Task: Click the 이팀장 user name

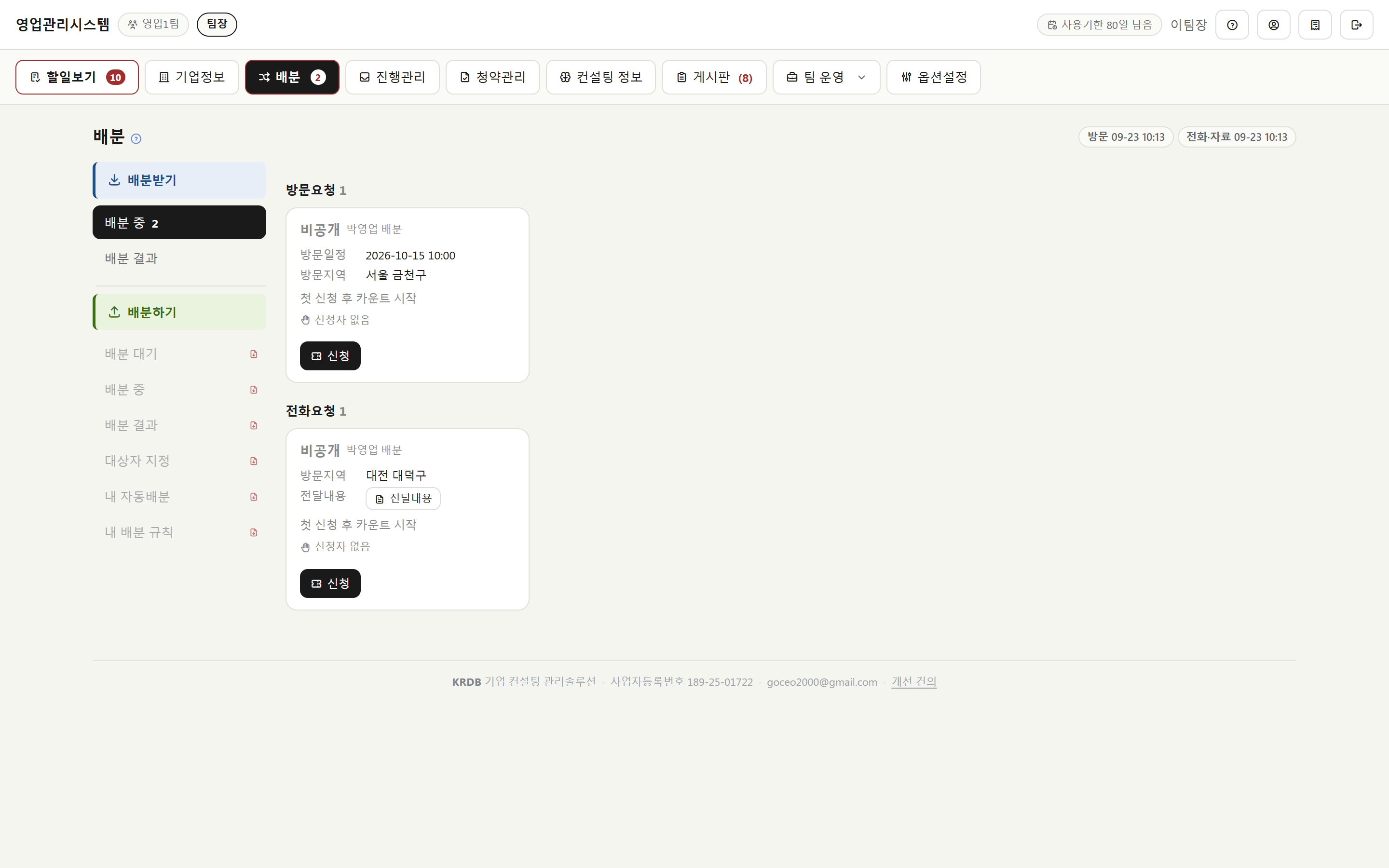Action: click(x=1189, y=25)
